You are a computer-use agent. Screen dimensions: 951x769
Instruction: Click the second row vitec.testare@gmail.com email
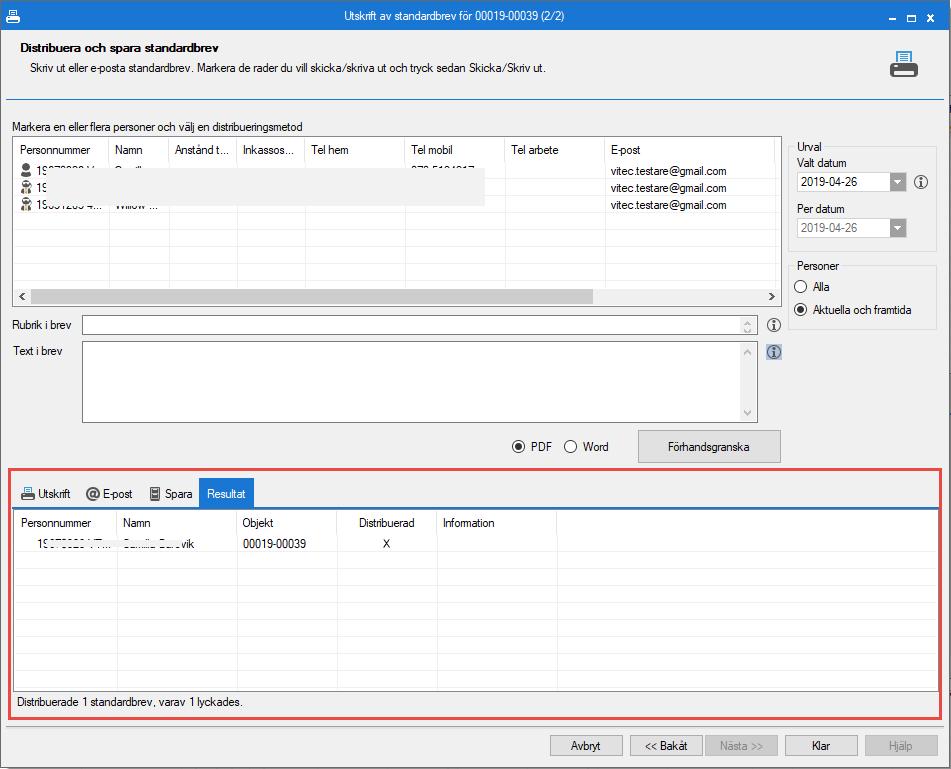tap(668, 188)
